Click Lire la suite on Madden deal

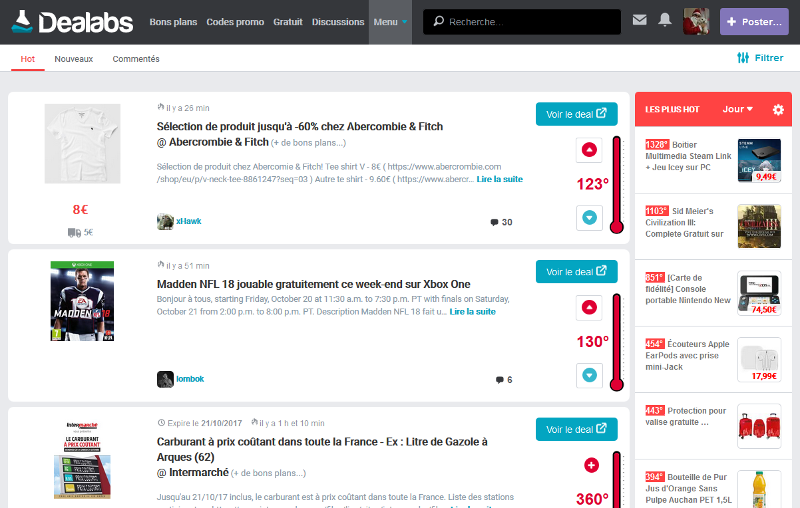(472, 312)
